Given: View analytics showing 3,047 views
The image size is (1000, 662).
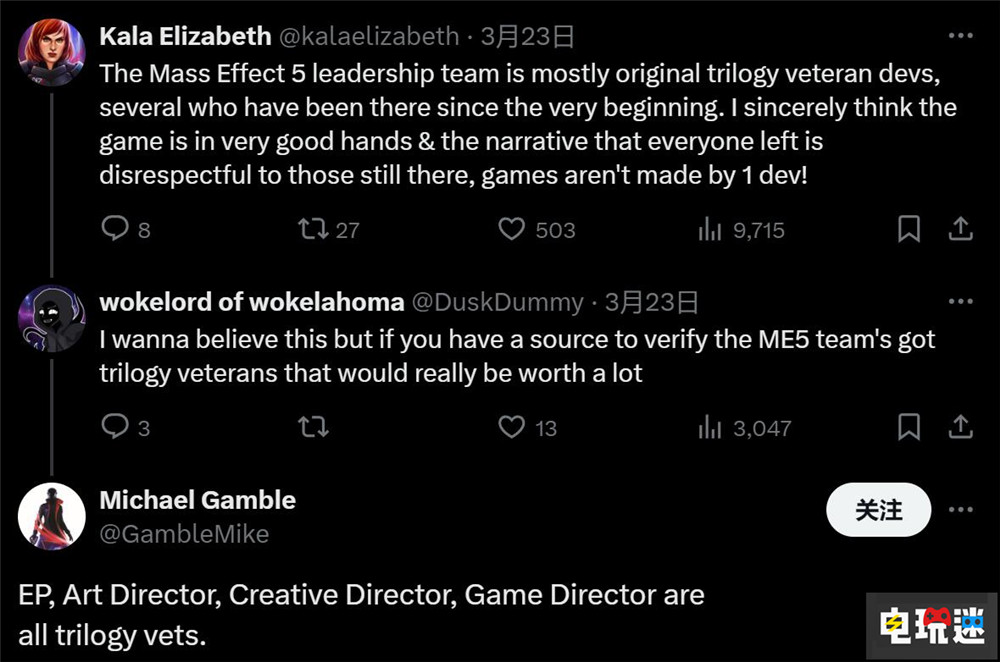Looking at the screenshot, I should click(710, 428).
